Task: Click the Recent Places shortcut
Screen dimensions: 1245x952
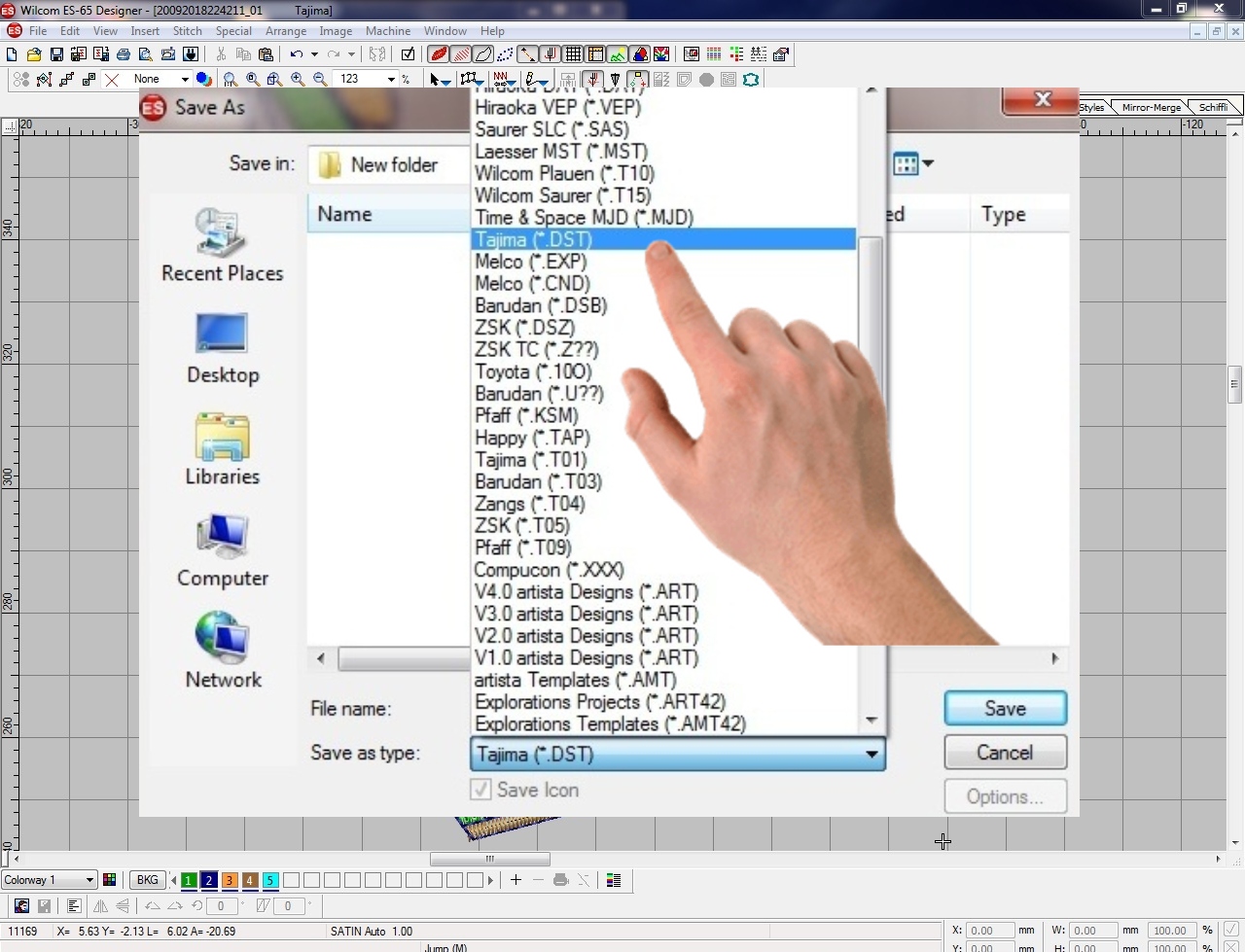Action: pos(223,245)
